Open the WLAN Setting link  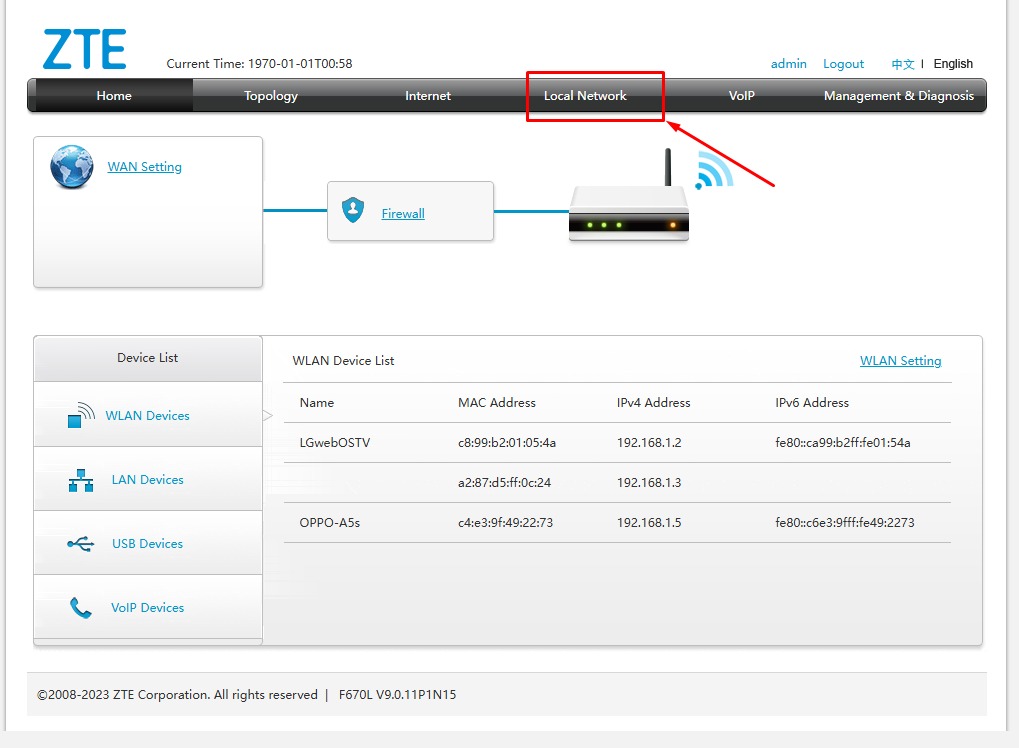click(900, 361)
